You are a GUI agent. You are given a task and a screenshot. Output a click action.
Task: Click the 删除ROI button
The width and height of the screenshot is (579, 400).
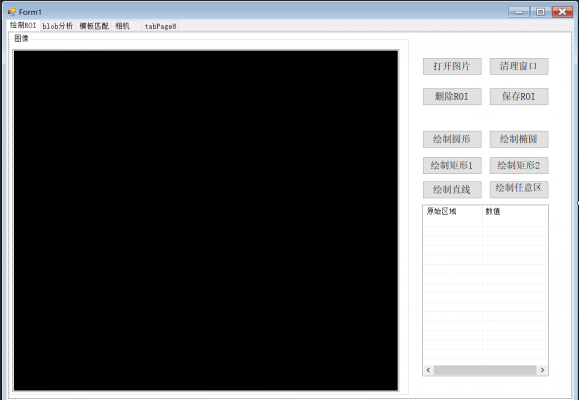click(452, 96)
